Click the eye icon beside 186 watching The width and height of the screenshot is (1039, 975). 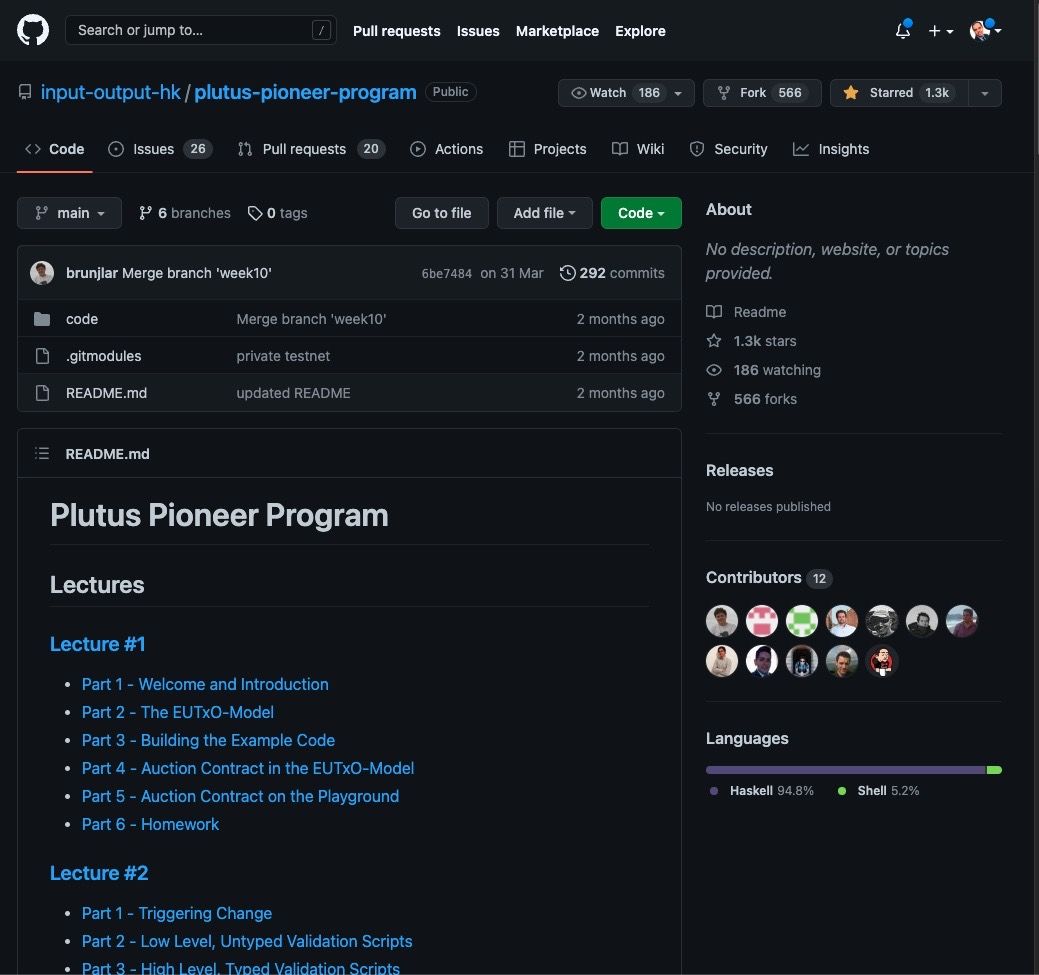click(714, 370)
